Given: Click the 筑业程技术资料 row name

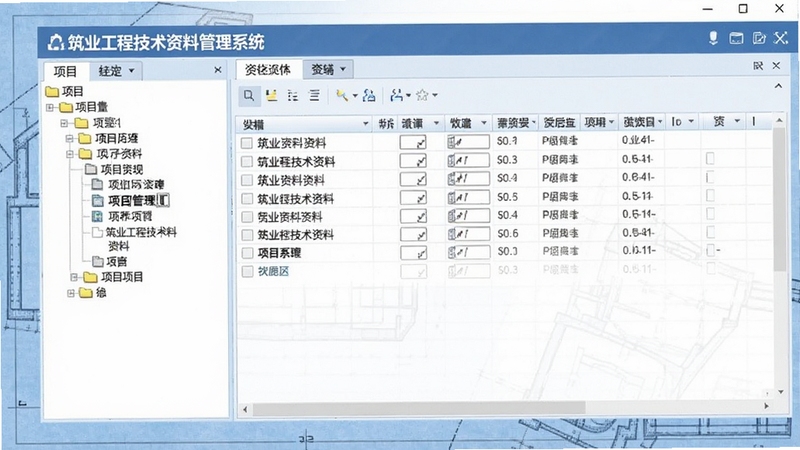Looking at the screenshot, I should click(x=296, y=162).
